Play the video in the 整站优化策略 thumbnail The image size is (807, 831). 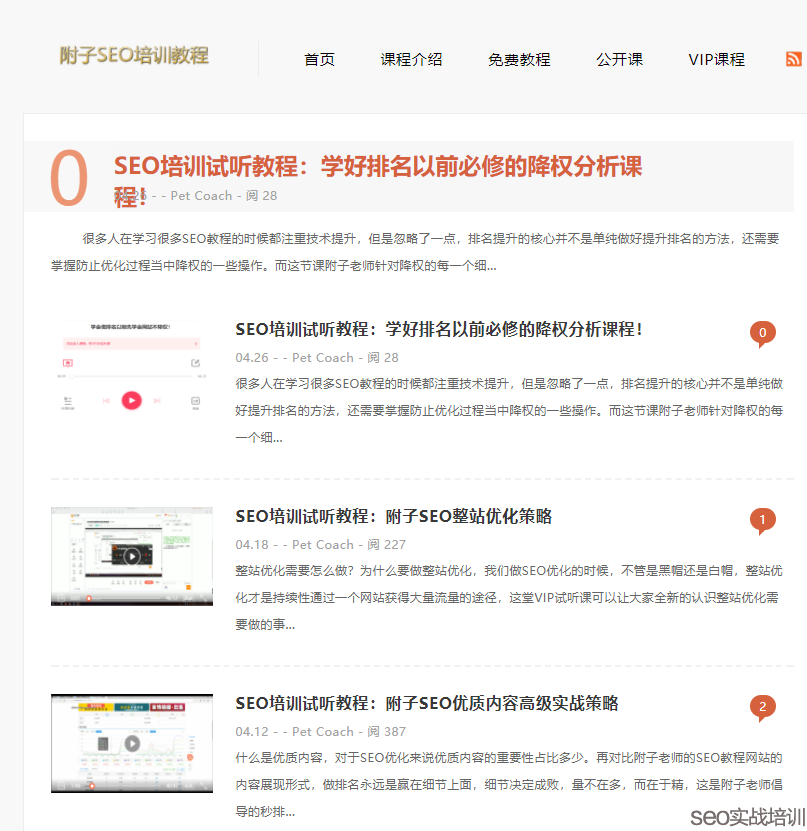(x=131, y=556)
